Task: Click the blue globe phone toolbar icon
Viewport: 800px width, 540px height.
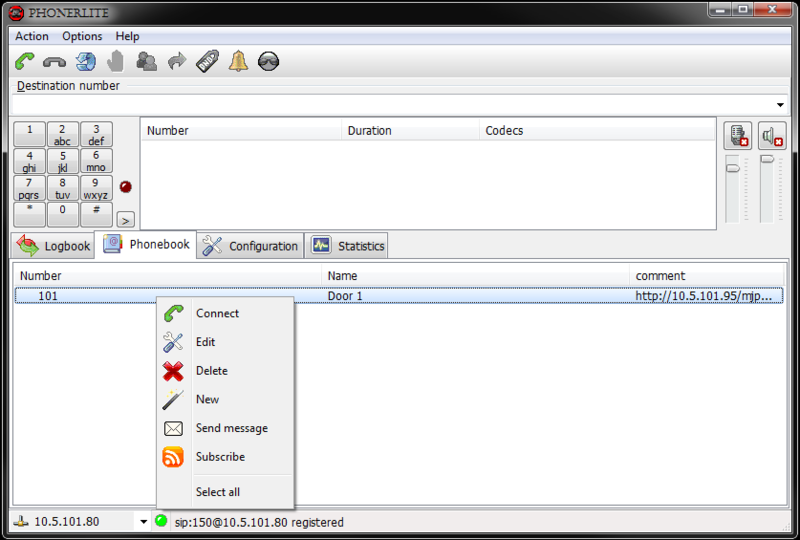Action: tap(86, 62)
